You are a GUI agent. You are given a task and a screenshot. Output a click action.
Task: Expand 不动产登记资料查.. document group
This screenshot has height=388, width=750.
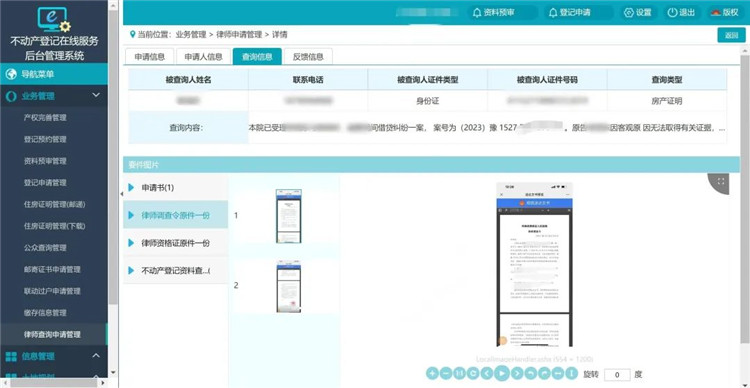point(131,270)
